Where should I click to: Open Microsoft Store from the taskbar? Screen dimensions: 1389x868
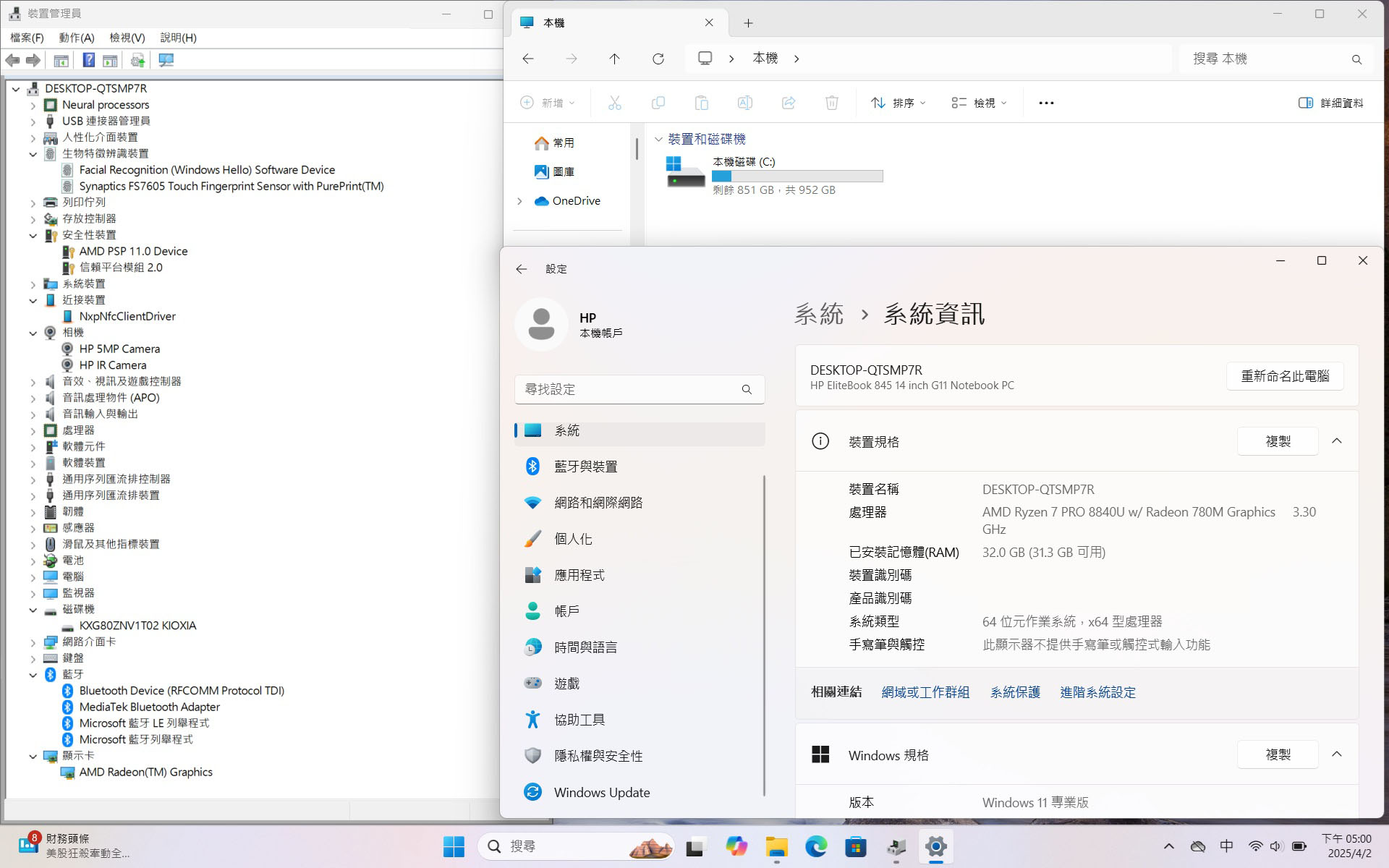[856, 846]
